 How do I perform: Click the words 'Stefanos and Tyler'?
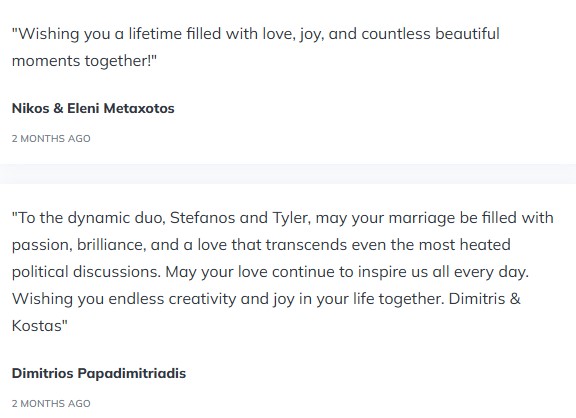tap(241, 218)
